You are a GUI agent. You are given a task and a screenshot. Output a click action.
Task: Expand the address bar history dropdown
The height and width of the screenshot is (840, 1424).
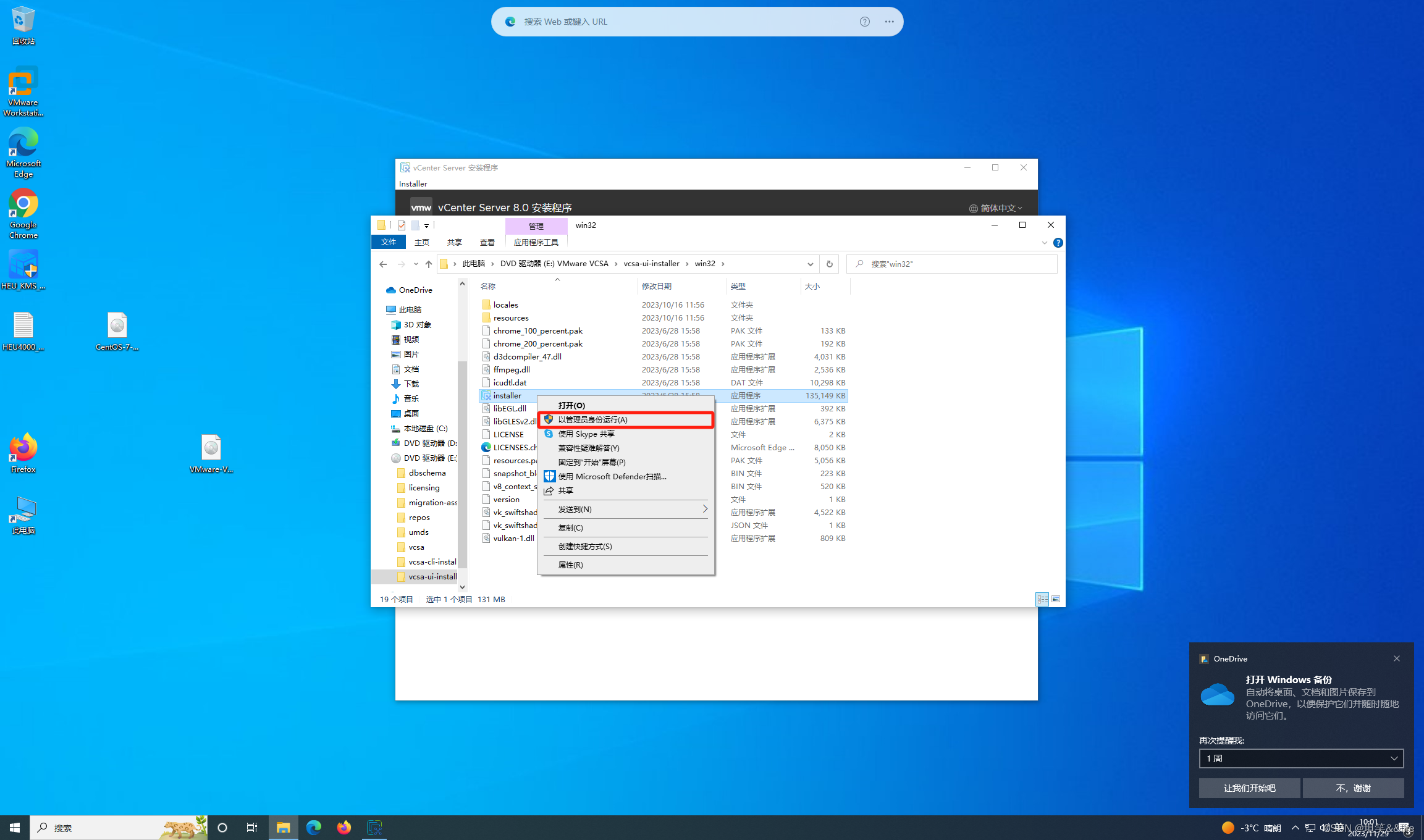coord(811,264)
